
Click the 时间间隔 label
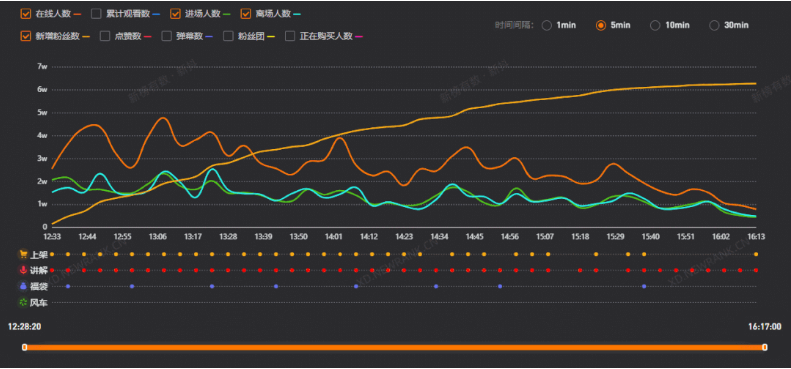(x=514, y=25)
